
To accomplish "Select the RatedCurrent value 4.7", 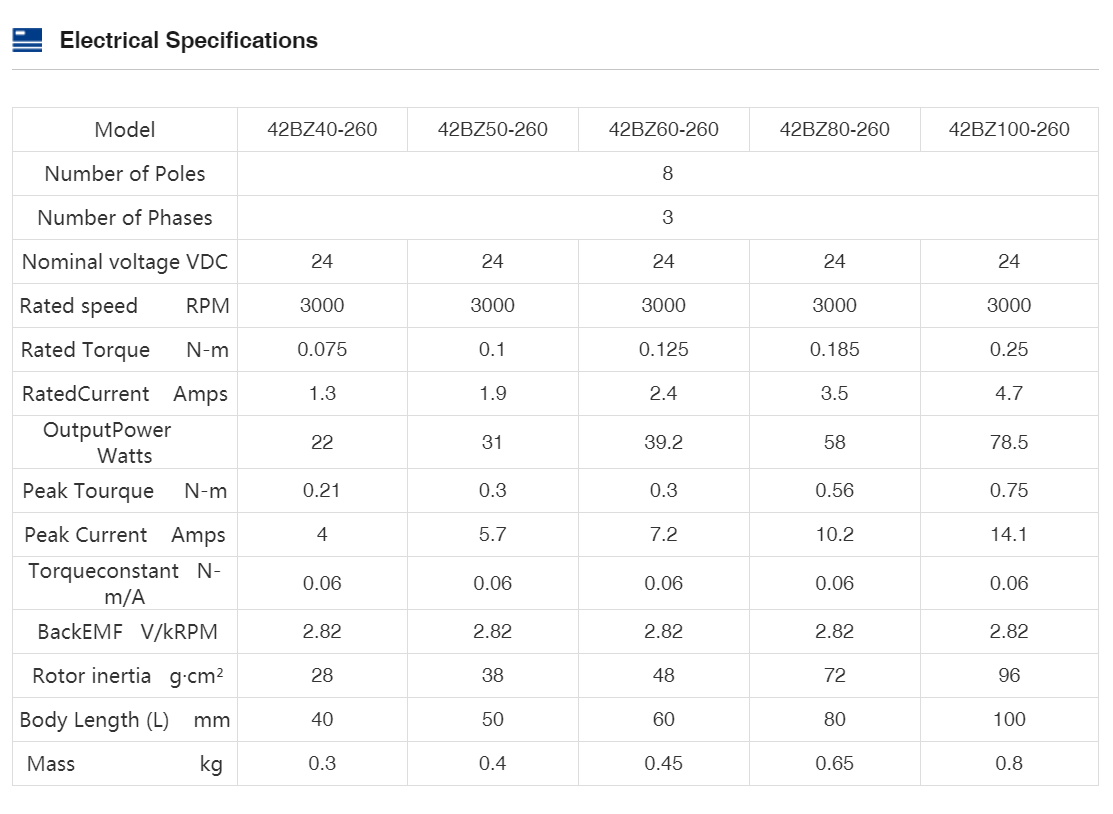I will (x=1008, y=394).
